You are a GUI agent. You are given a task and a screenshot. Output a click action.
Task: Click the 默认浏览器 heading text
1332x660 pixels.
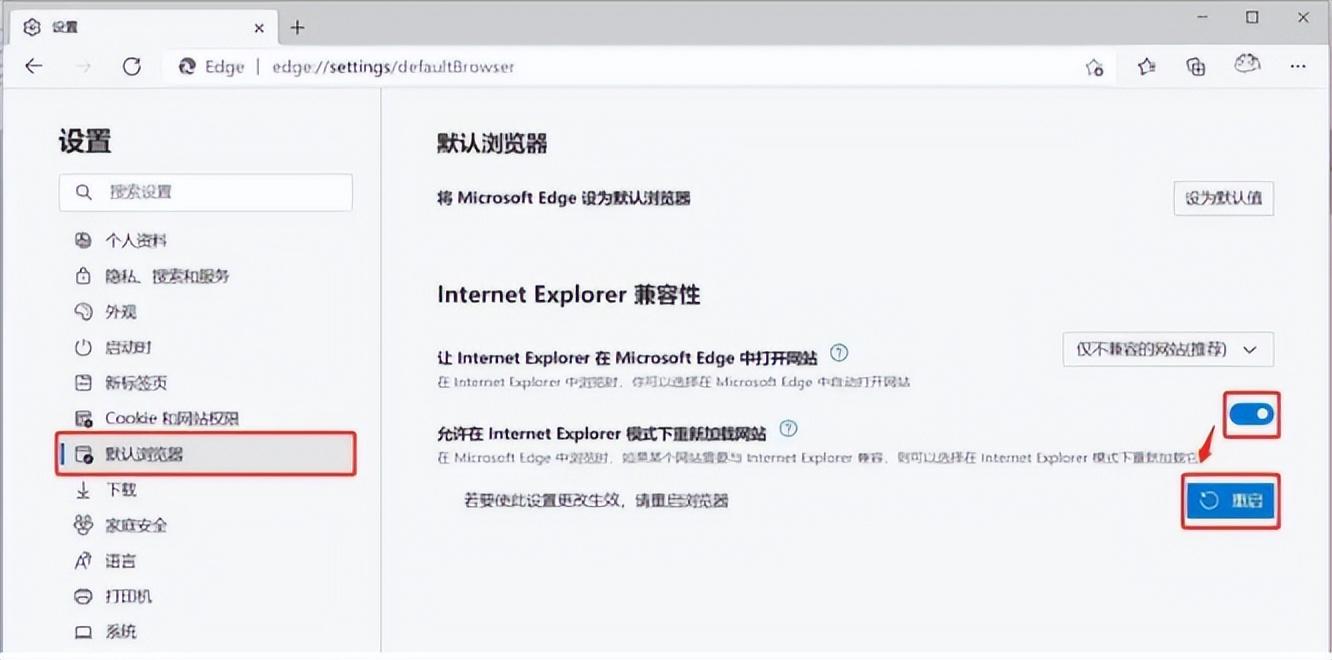click(492, 144)
